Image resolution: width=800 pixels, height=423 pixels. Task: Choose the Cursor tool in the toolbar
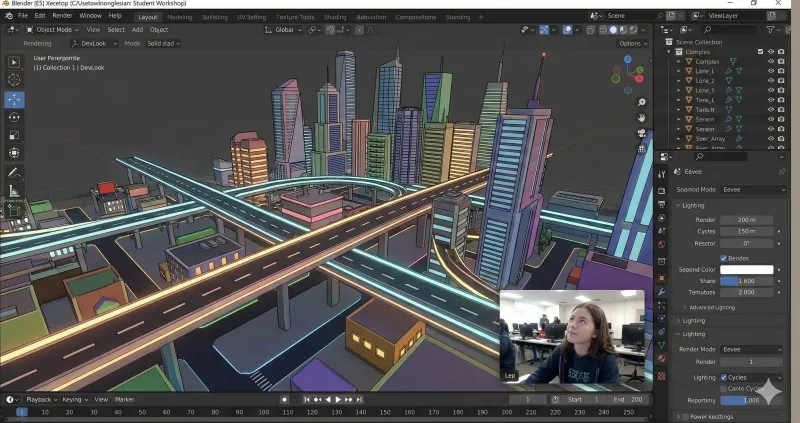pos(15,80)
